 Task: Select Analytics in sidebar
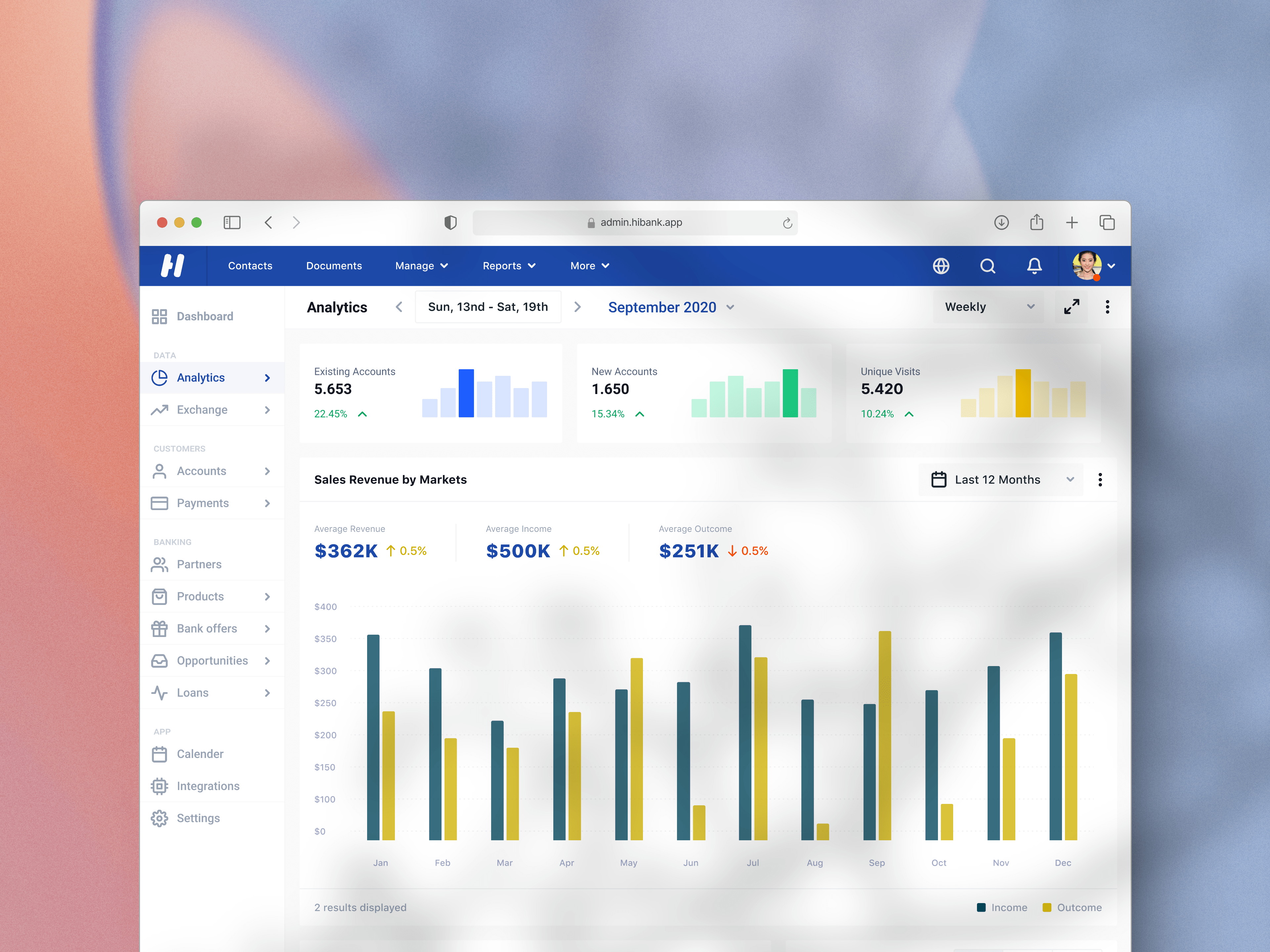tap(212, 377)
